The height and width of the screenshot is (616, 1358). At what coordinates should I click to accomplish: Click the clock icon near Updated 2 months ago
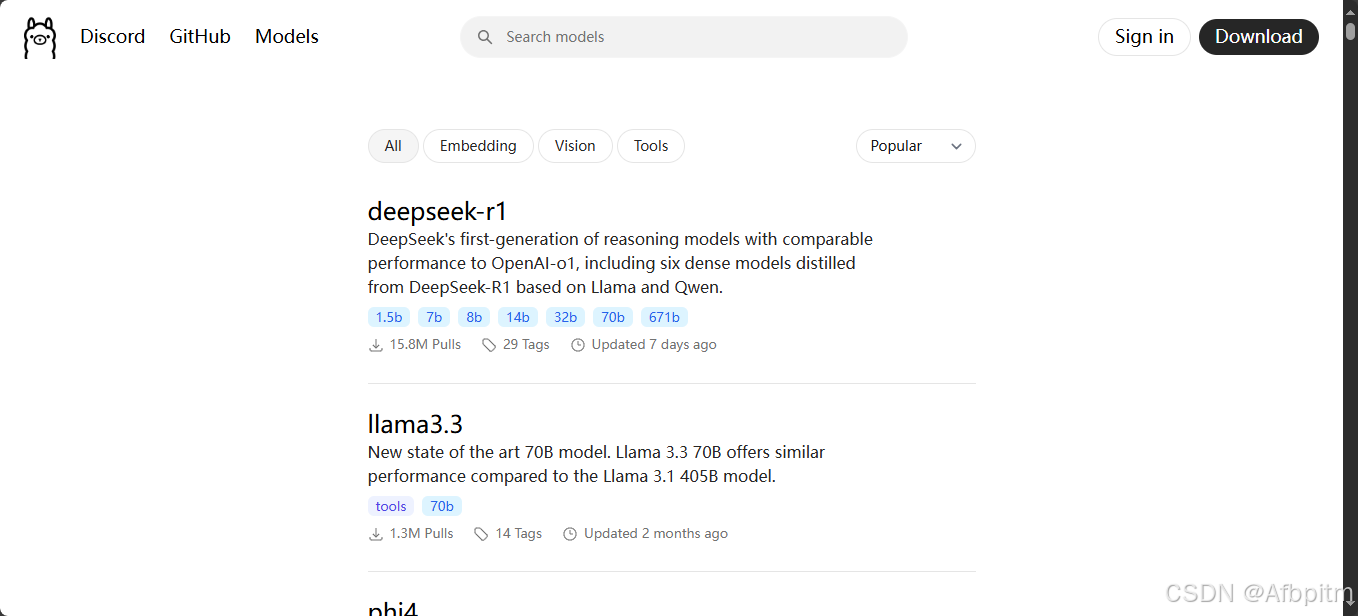[570, 533]
